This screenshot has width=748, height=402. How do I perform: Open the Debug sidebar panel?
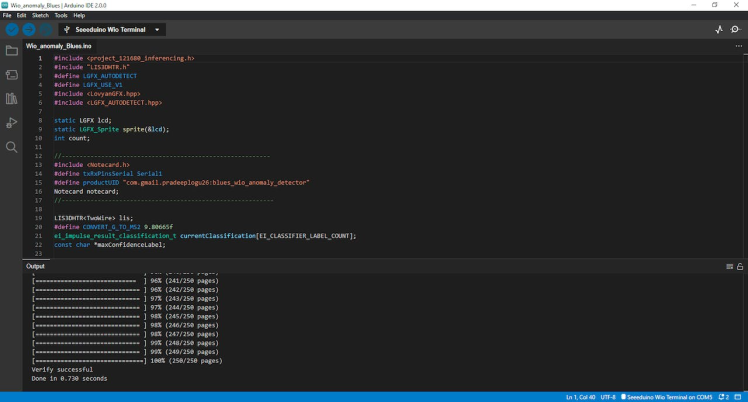tap(12, 123)
